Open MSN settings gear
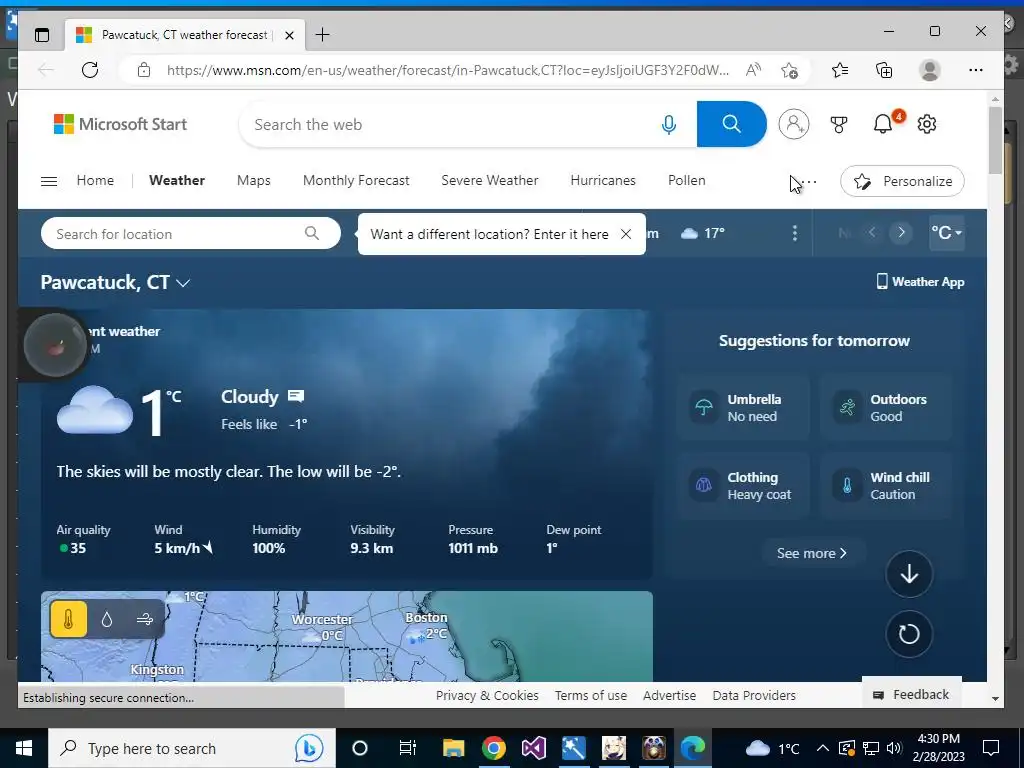Image resolution: width=1024 pixels, height=768 pixels. click(927, 124)
